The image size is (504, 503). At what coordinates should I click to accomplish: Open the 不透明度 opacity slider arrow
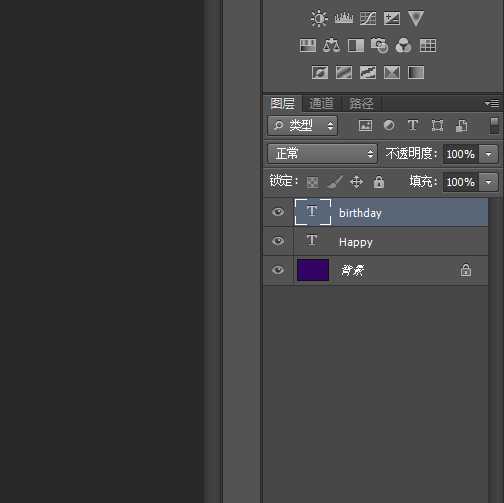[x=488, y=154]
